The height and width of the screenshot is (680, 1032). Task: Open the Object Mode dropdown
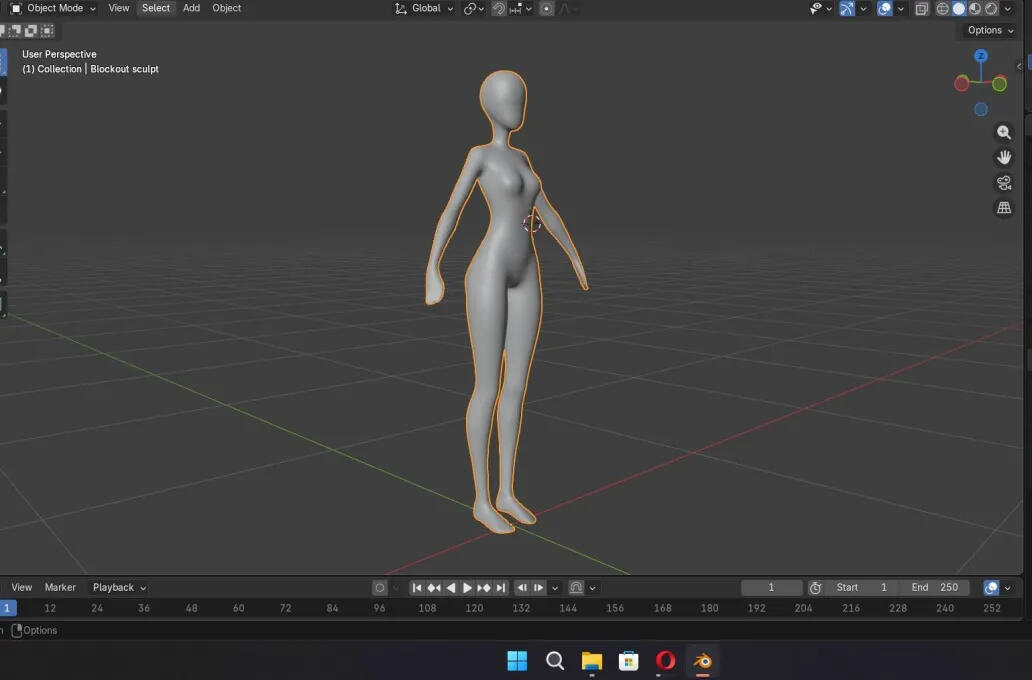53,8
